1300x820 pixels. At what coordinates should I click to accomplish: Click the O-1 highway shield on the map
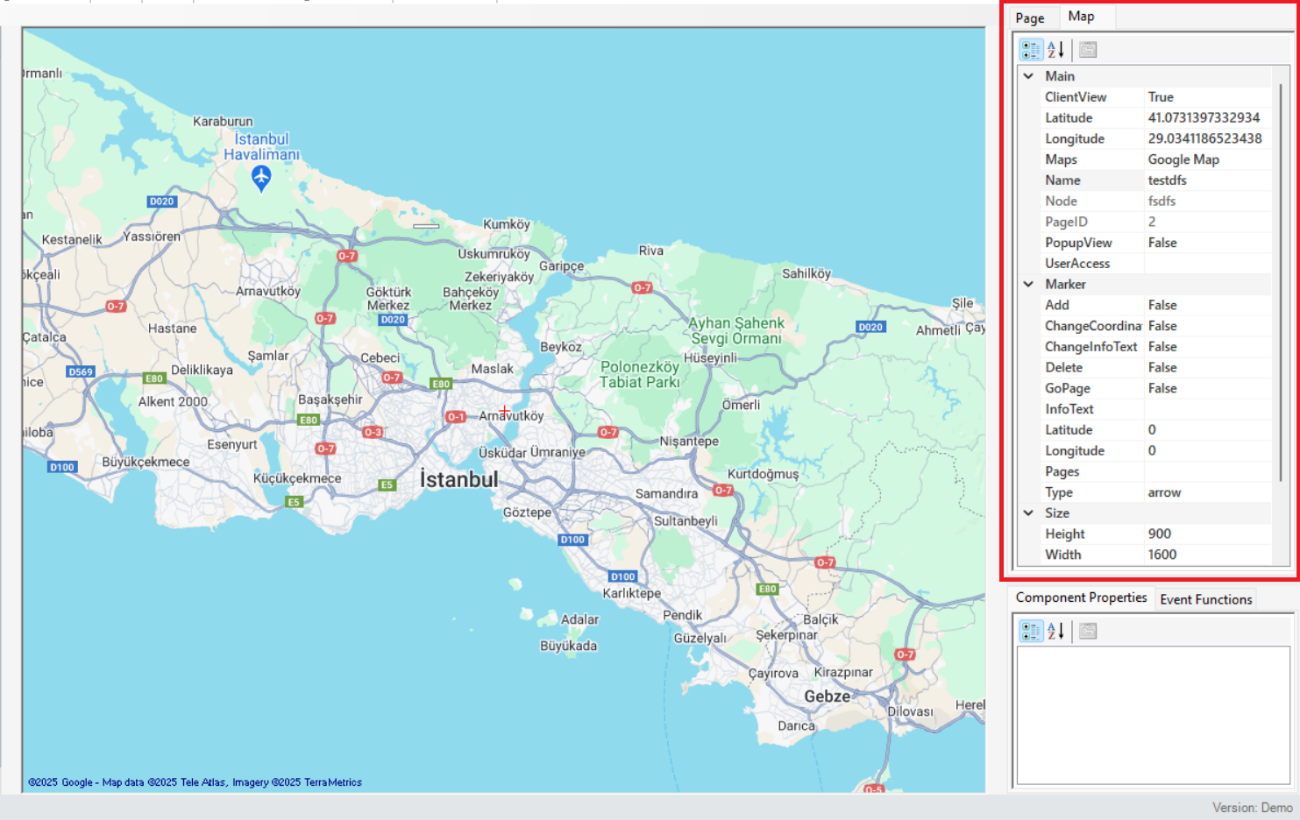pyautogui.click(x=456, y=416)
